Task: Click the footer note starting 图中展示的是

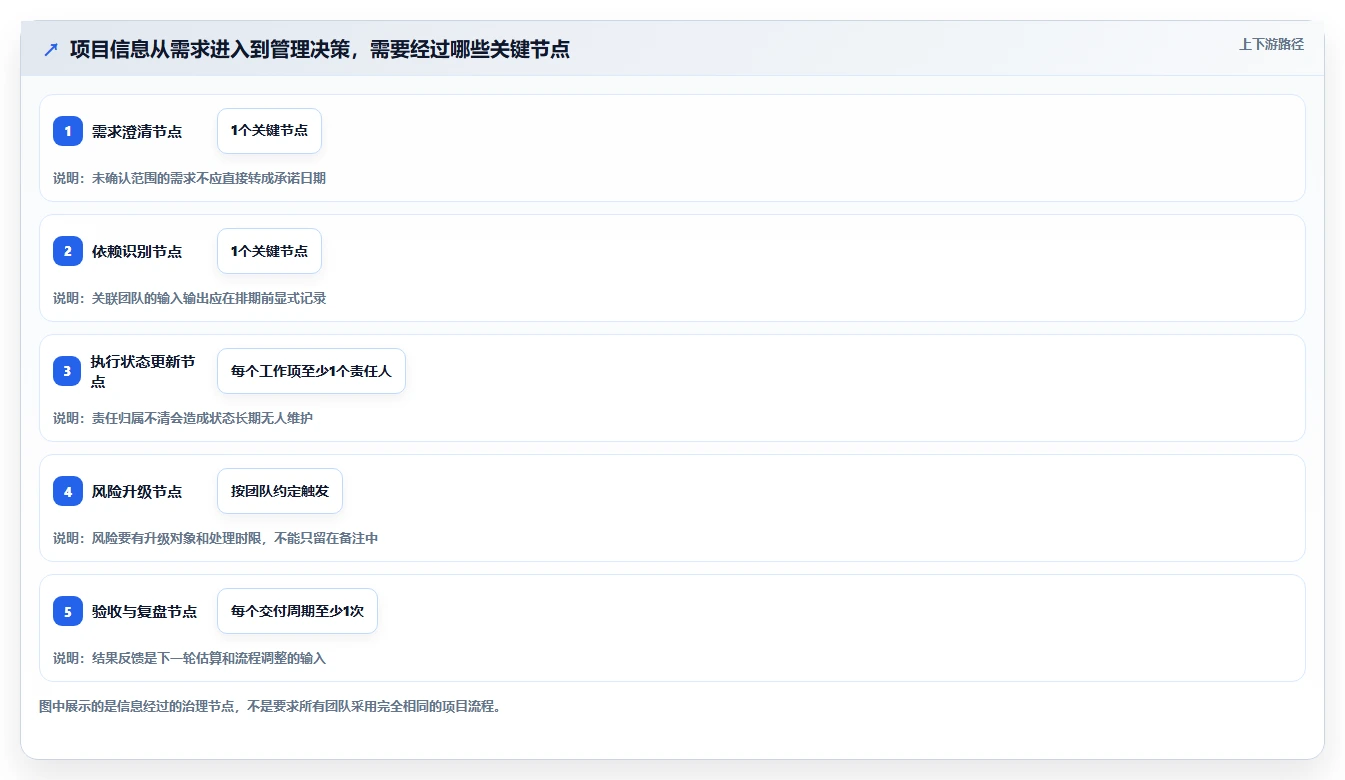Action: coord(269,706)
